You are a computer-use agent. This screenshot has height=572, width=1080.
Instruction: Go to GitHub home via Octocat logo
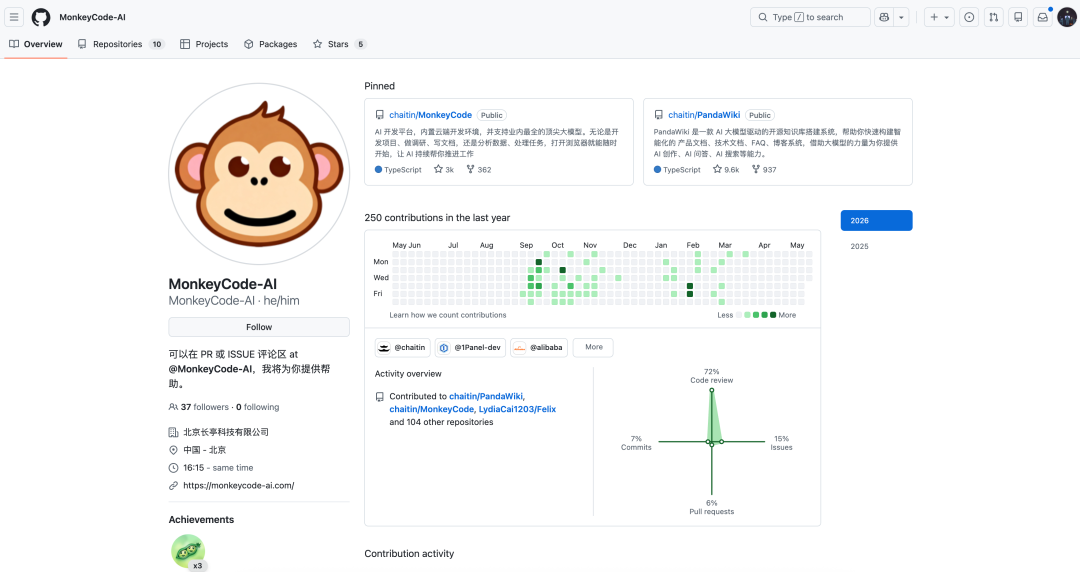(x=41, y=17)
